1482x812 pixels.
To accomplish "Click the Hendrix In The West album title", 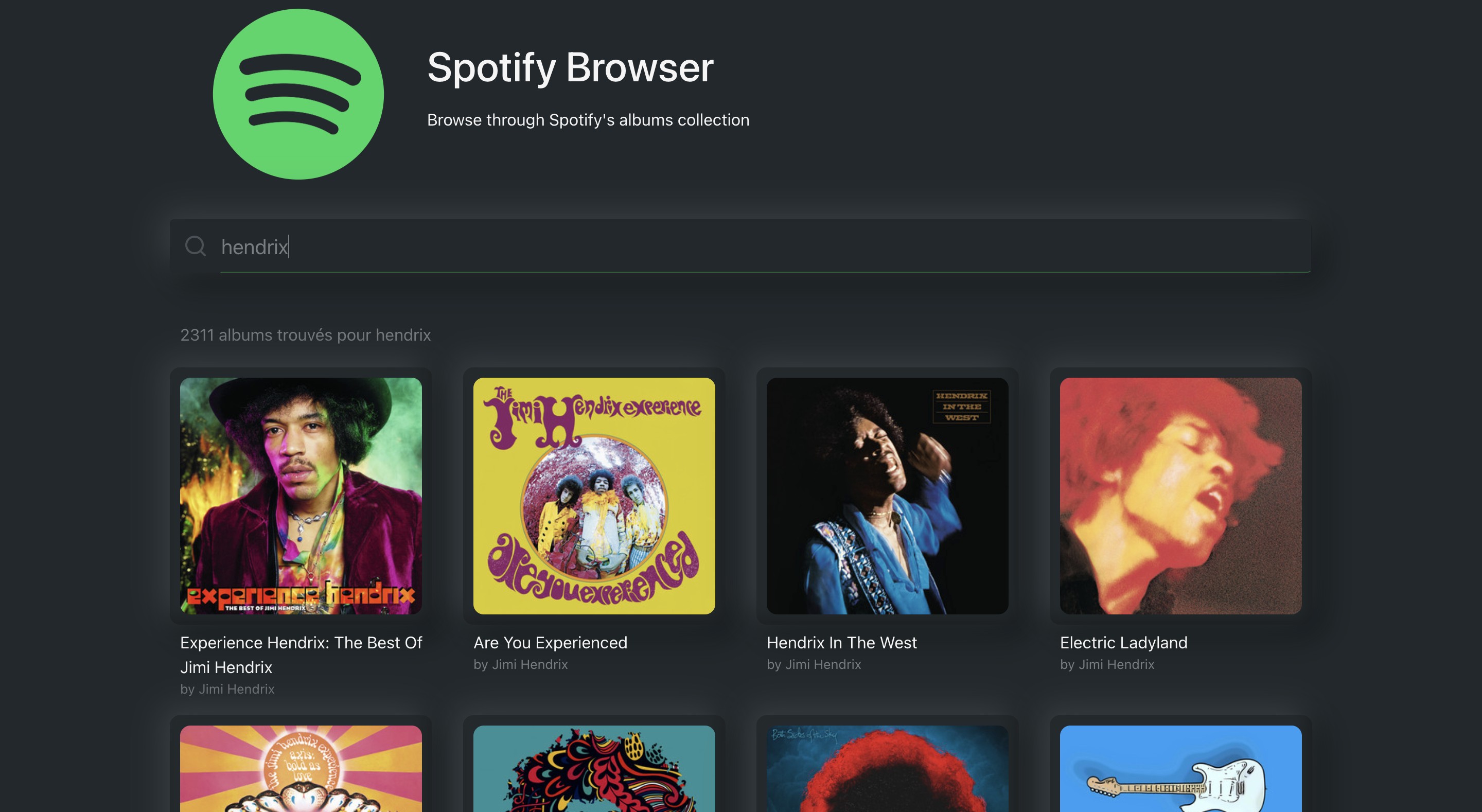I will (x=842, y=643).
